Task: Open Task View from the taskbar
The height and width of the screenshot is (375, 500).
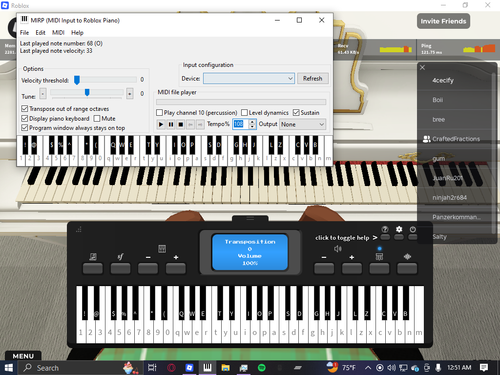Action: [152, 368]
